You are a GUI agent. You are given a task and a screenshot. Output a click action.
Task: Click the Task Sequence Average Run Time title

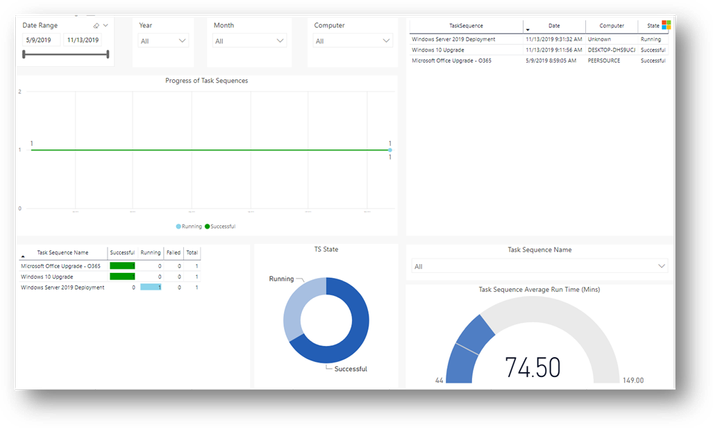click(539, 289)
